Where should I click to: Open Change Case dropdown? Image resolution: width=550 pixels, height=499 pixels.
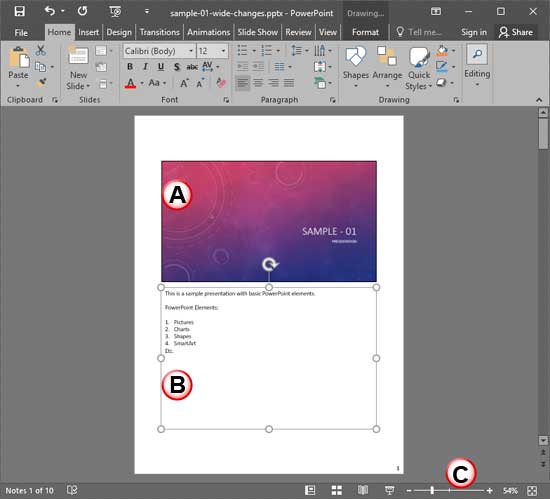tap(157, 83)
